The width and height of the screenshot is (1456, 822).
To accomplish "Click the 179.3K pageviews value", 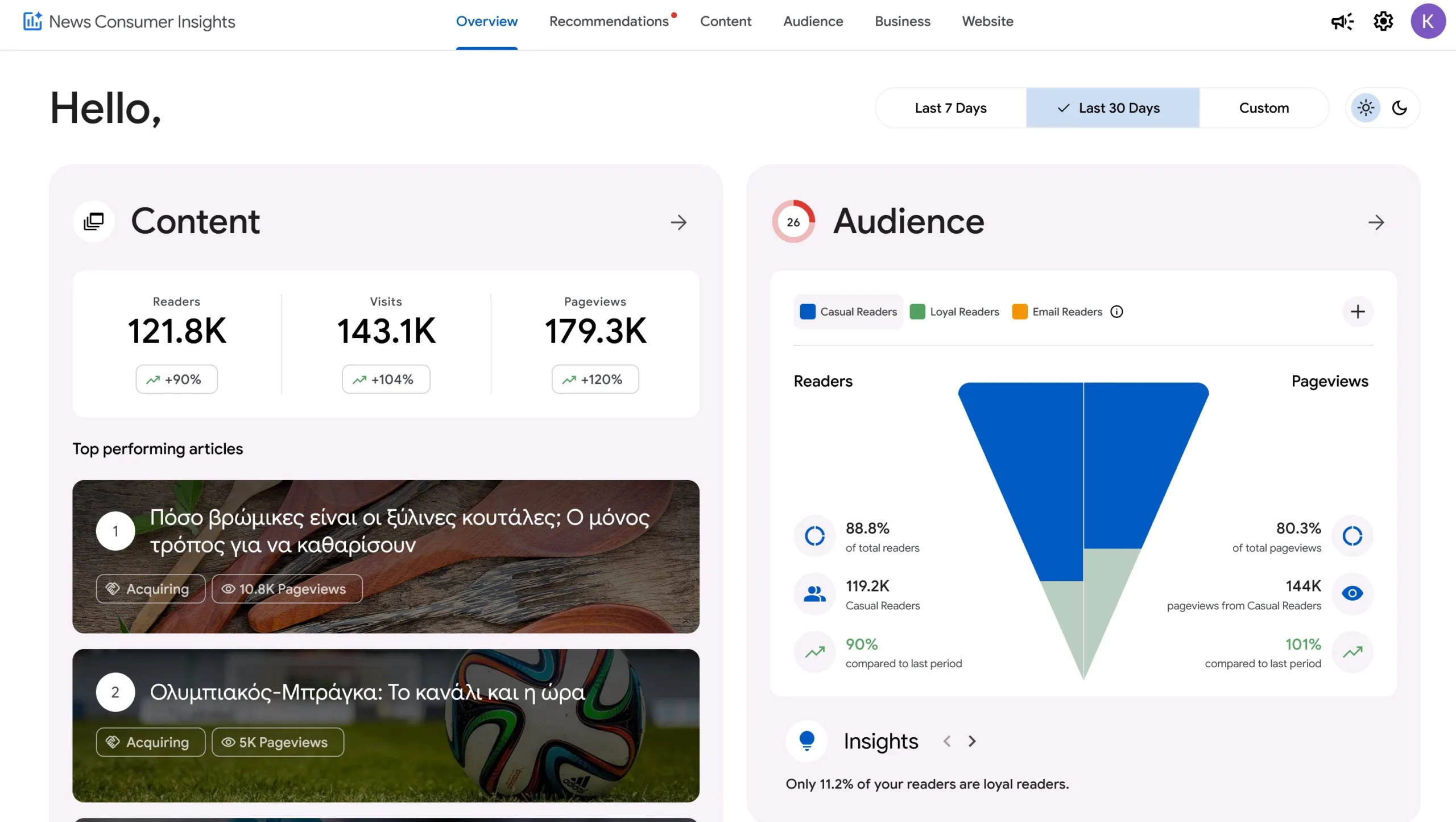I will [595, 331].
